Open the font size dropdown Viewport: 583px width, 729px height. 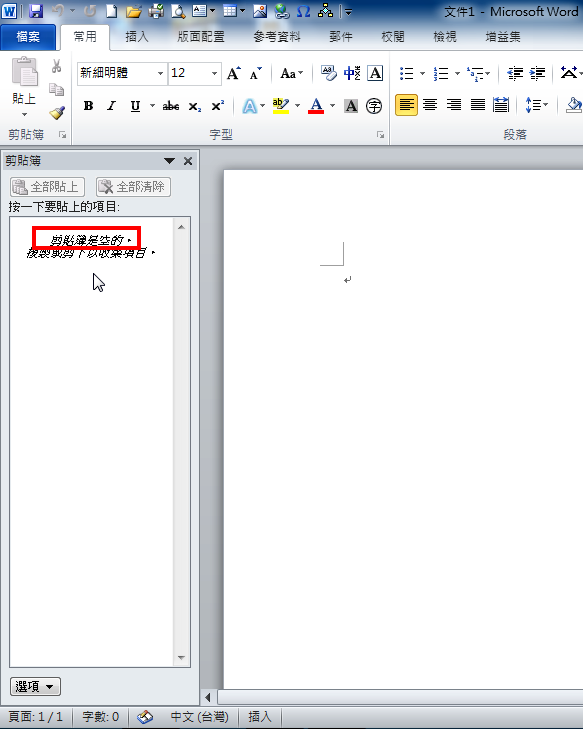(x=214, y=73)
